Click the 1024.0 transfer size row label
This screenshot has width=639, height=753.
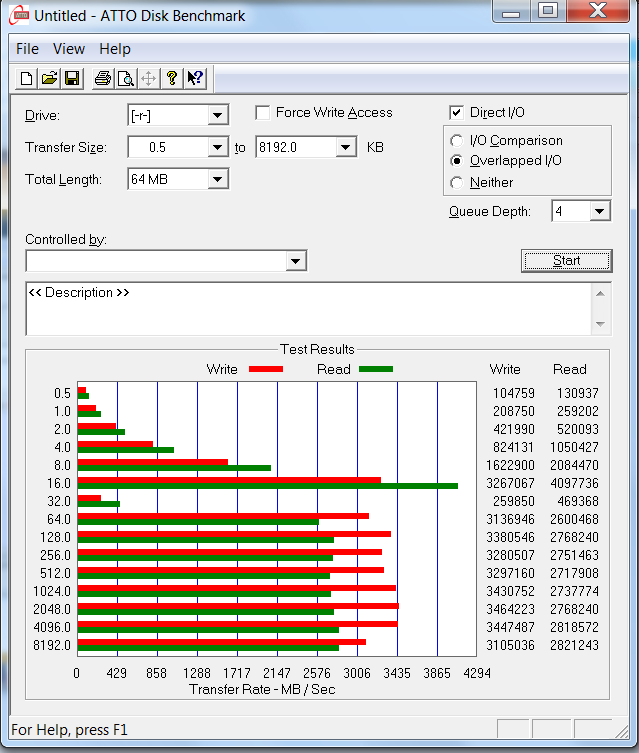click(x=52, y=591)
